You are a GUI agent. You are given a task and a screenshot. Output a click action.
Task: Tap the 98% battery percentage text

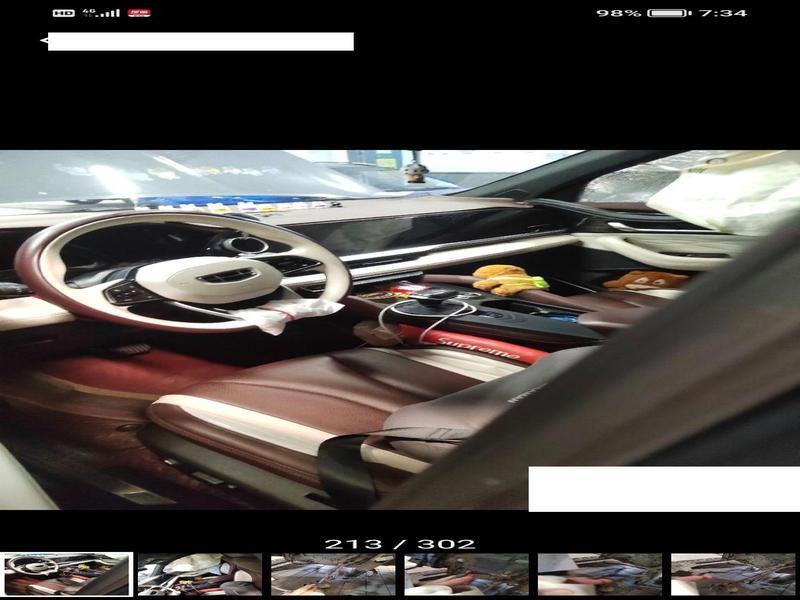619,13
